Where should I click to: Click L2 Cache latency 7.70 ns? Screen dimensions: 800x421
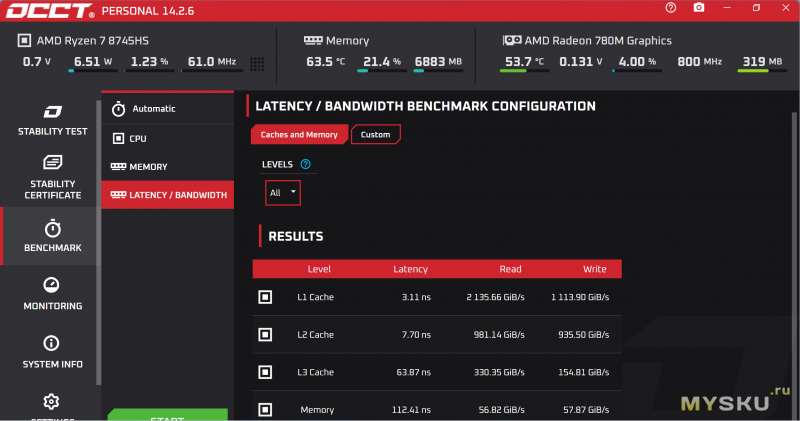pos(416,335)
